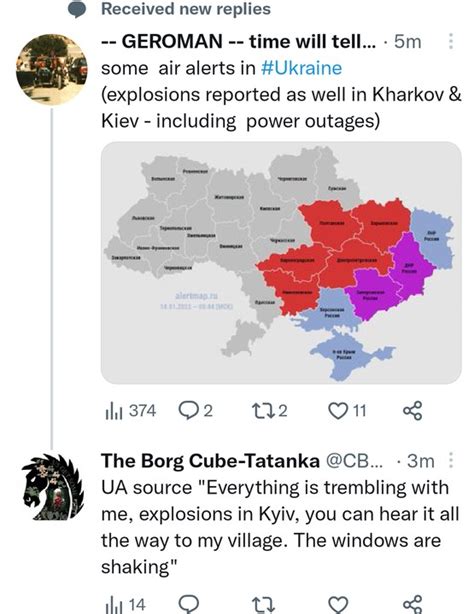Open more options on GEROMAN's tweet

pyautogui.click(x=450, y=41)
